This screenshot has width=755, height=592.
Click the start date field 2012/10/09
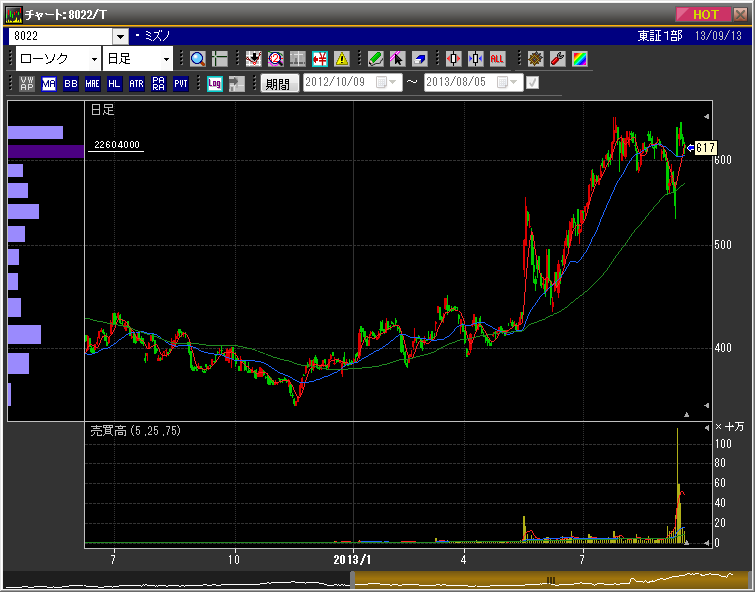coord(338,83)
